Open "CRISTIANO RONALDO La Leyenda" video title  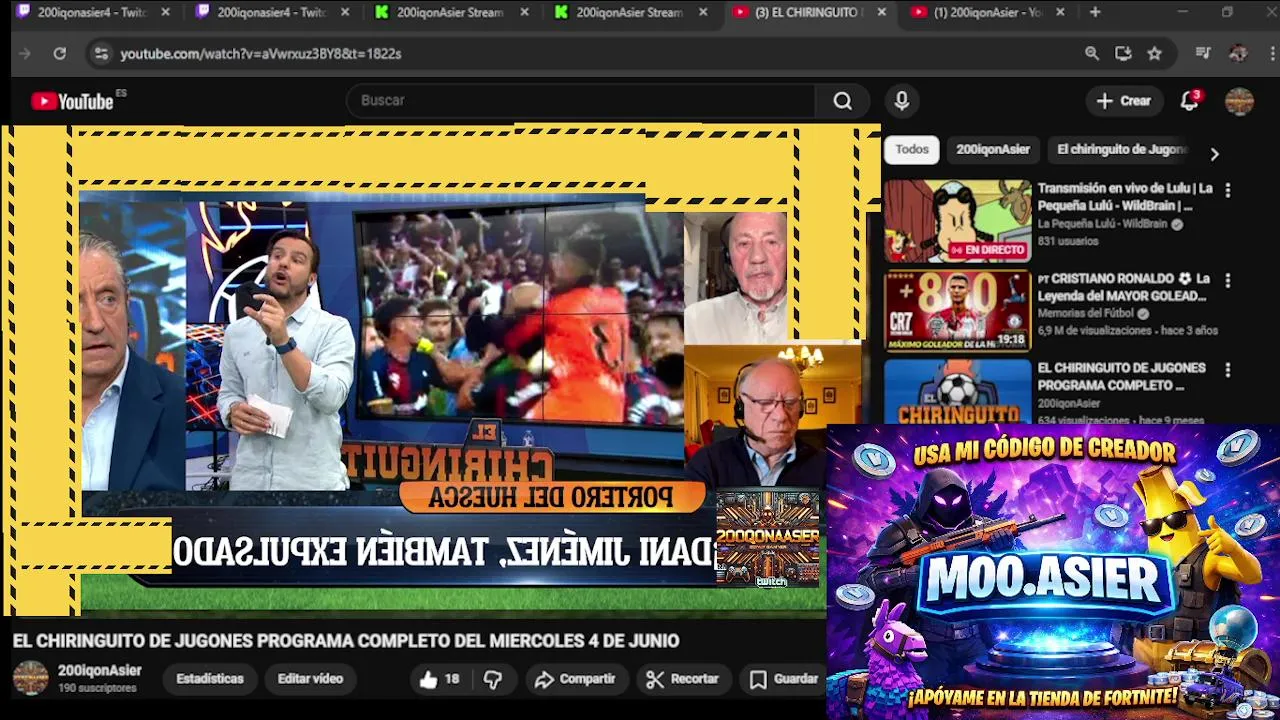point(1124,287)
